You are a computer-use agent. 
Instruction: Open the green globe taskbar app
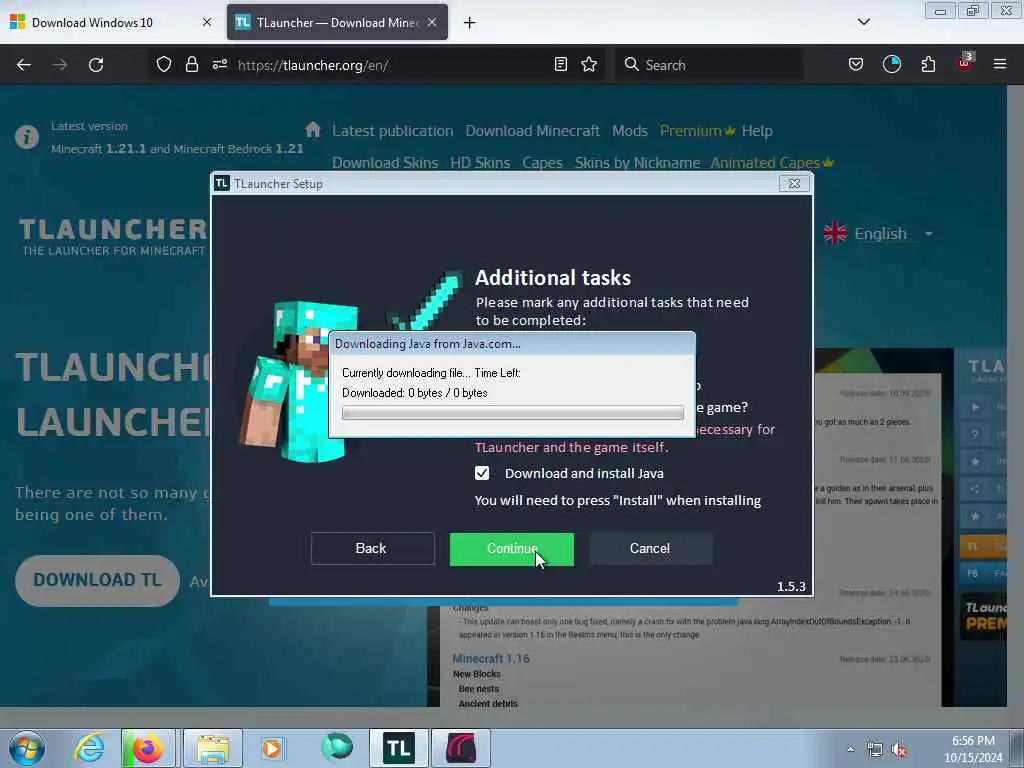tap(337, 747)
